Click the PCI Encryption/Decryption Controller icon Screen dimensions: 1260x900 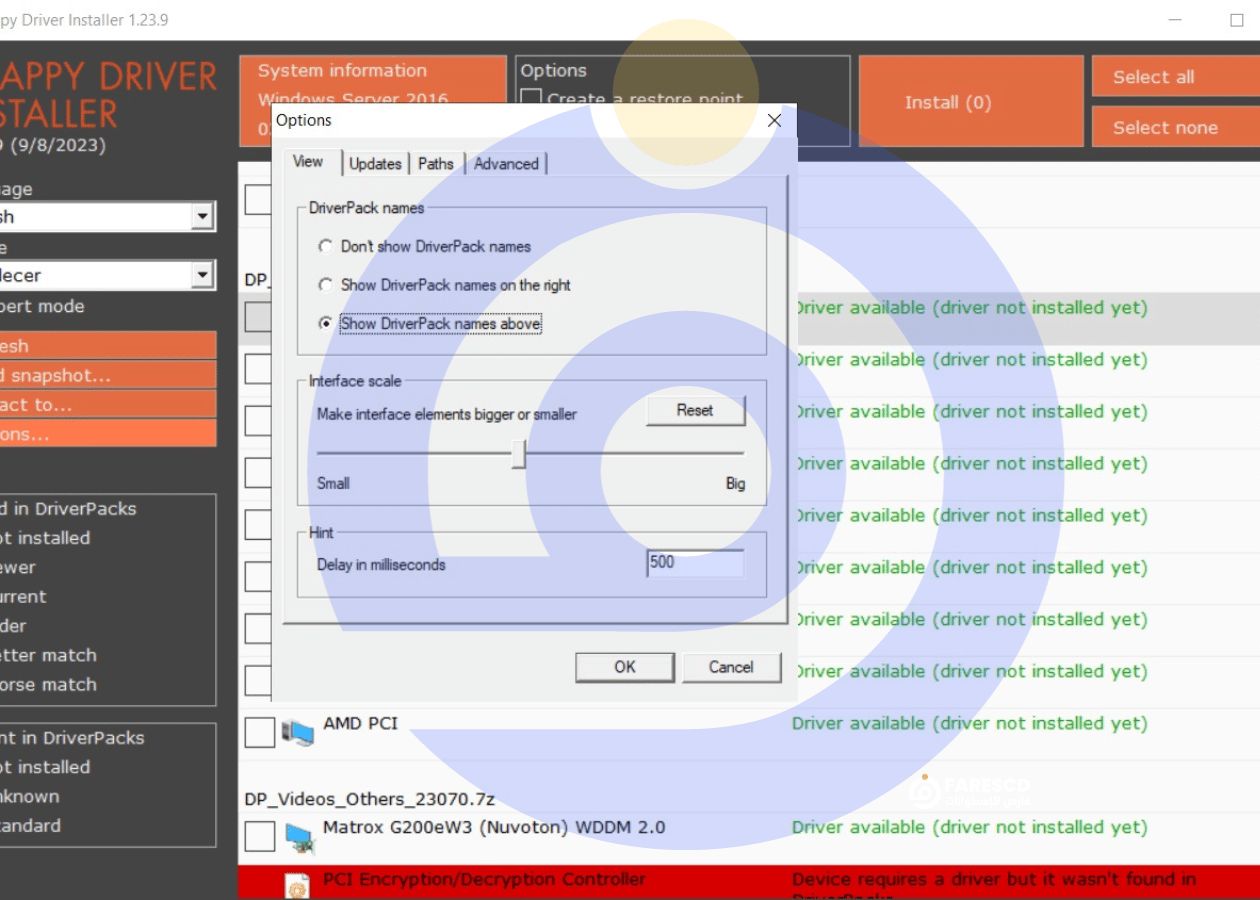[297, 885]
